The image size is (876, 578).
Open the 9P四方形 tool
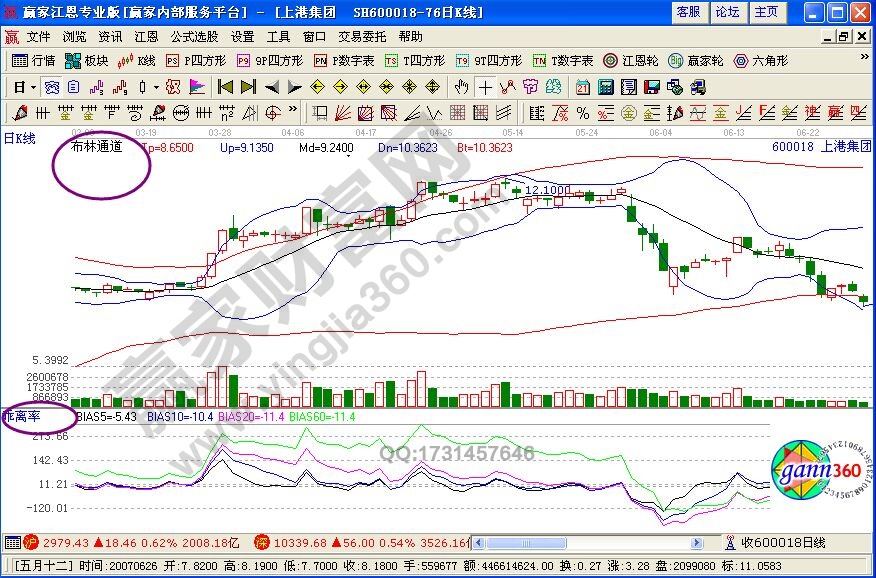coord(269,61)
